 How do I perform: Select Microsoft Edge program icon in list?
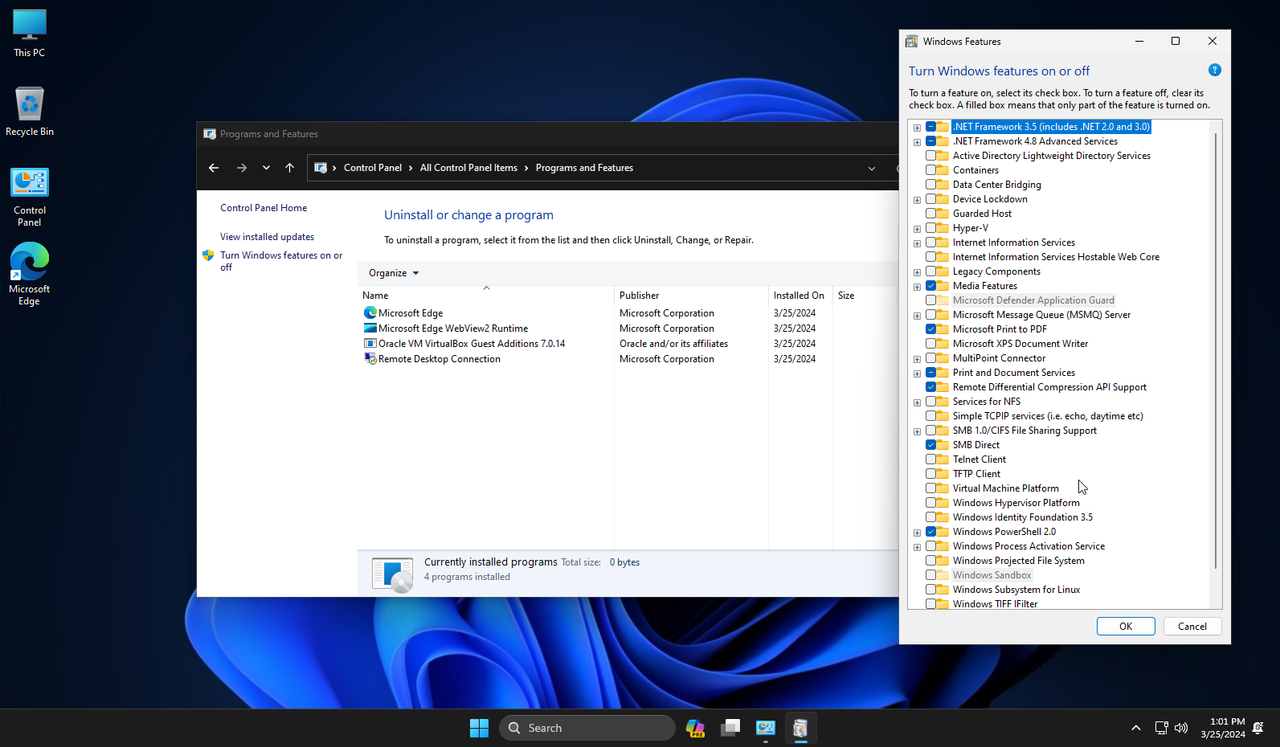[370, 313]
